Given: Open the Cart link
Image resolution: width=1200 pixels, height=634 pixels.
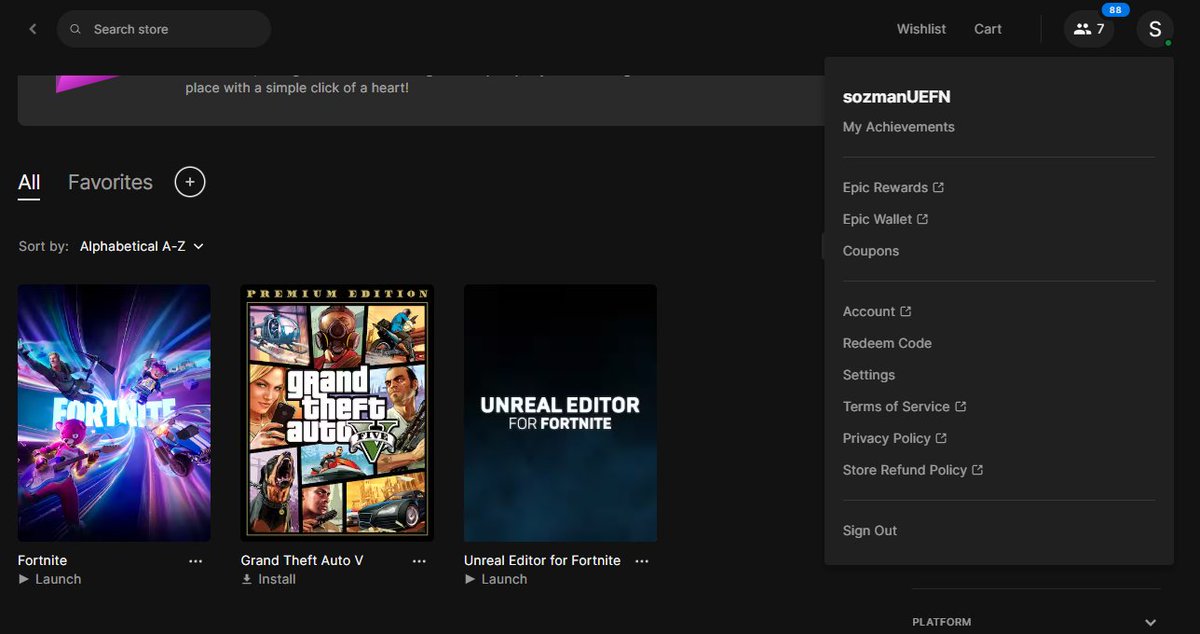Looking at the screenshot, I should coord(988,29).
